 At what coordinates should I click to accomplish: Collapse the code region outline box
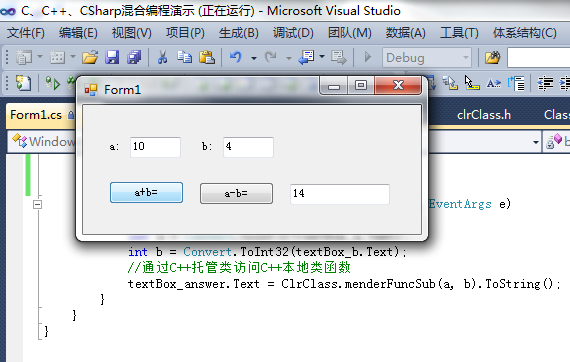click(37, 204)
